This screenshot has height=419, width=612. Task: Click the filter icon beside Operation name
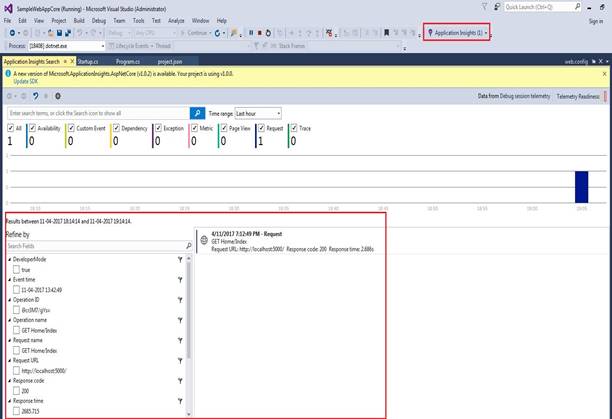tap(179, 320)
